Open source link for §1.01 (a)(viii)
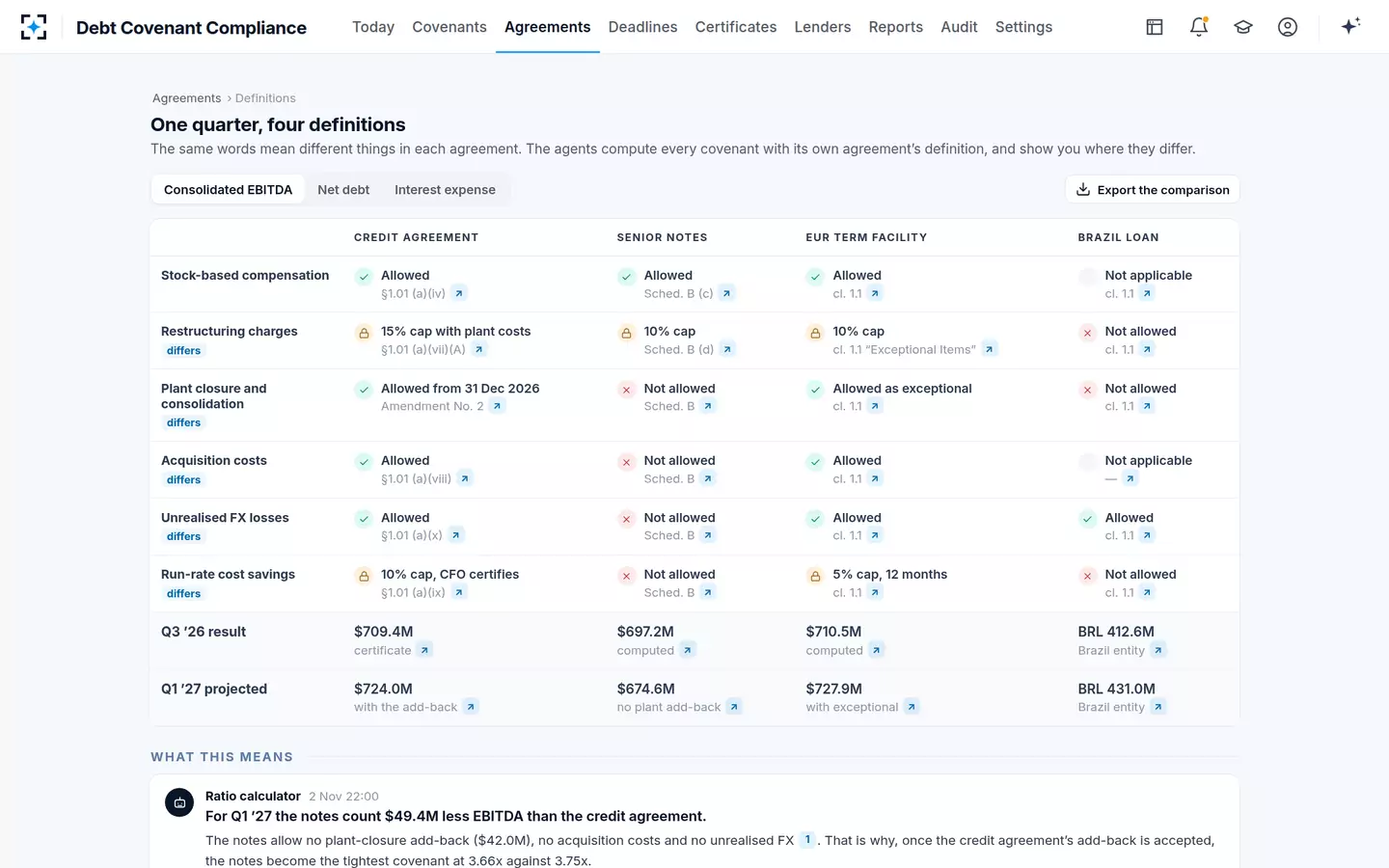 [464, 478]
